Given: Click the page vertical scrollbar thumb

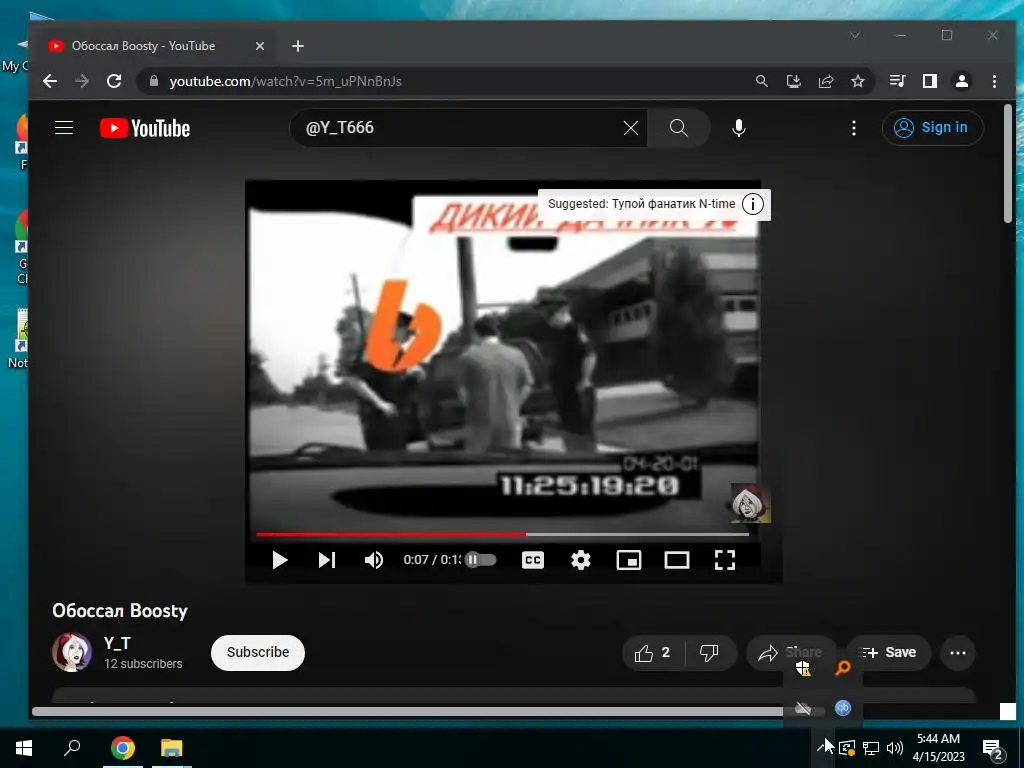Looking at the screenshot, I should 1008,163.
